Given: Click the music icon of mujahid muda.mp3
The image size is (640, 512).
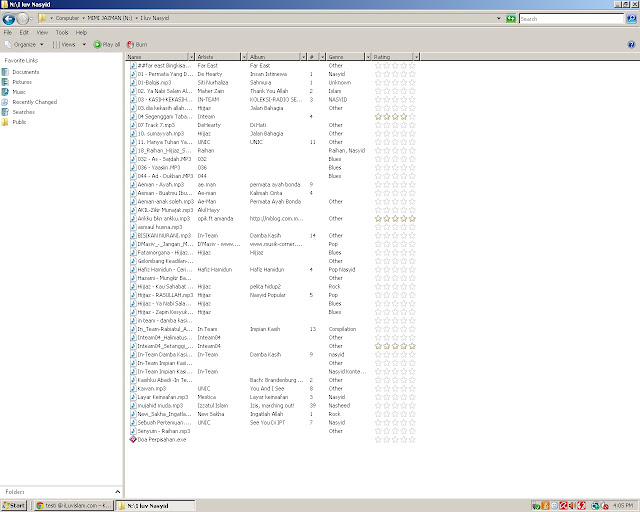Looking at the screenshot, I should (133, 406).
